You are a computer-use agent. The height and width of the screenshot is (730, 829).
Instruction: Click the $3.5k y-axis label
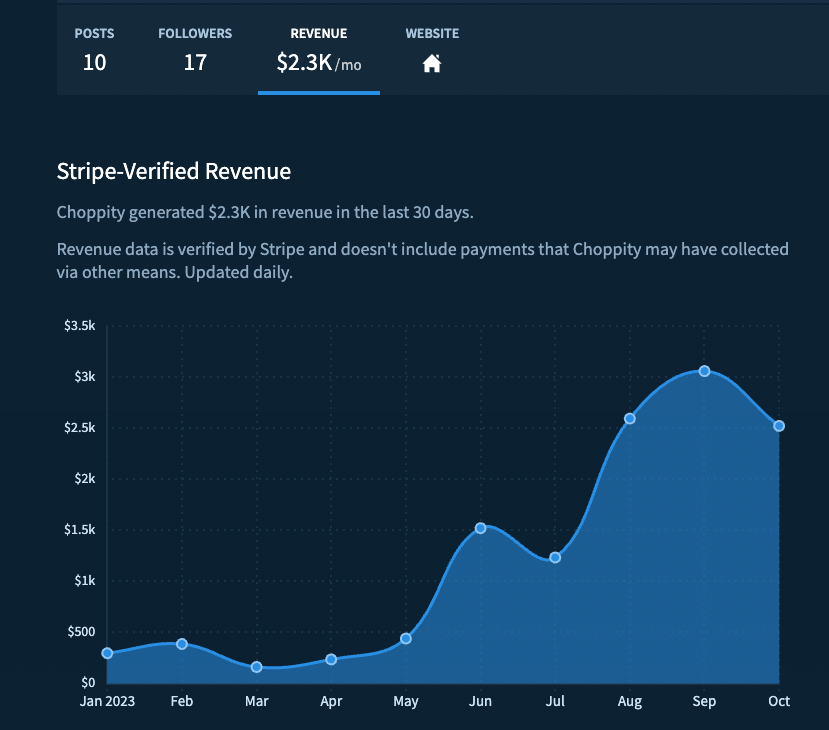(79, 326)
